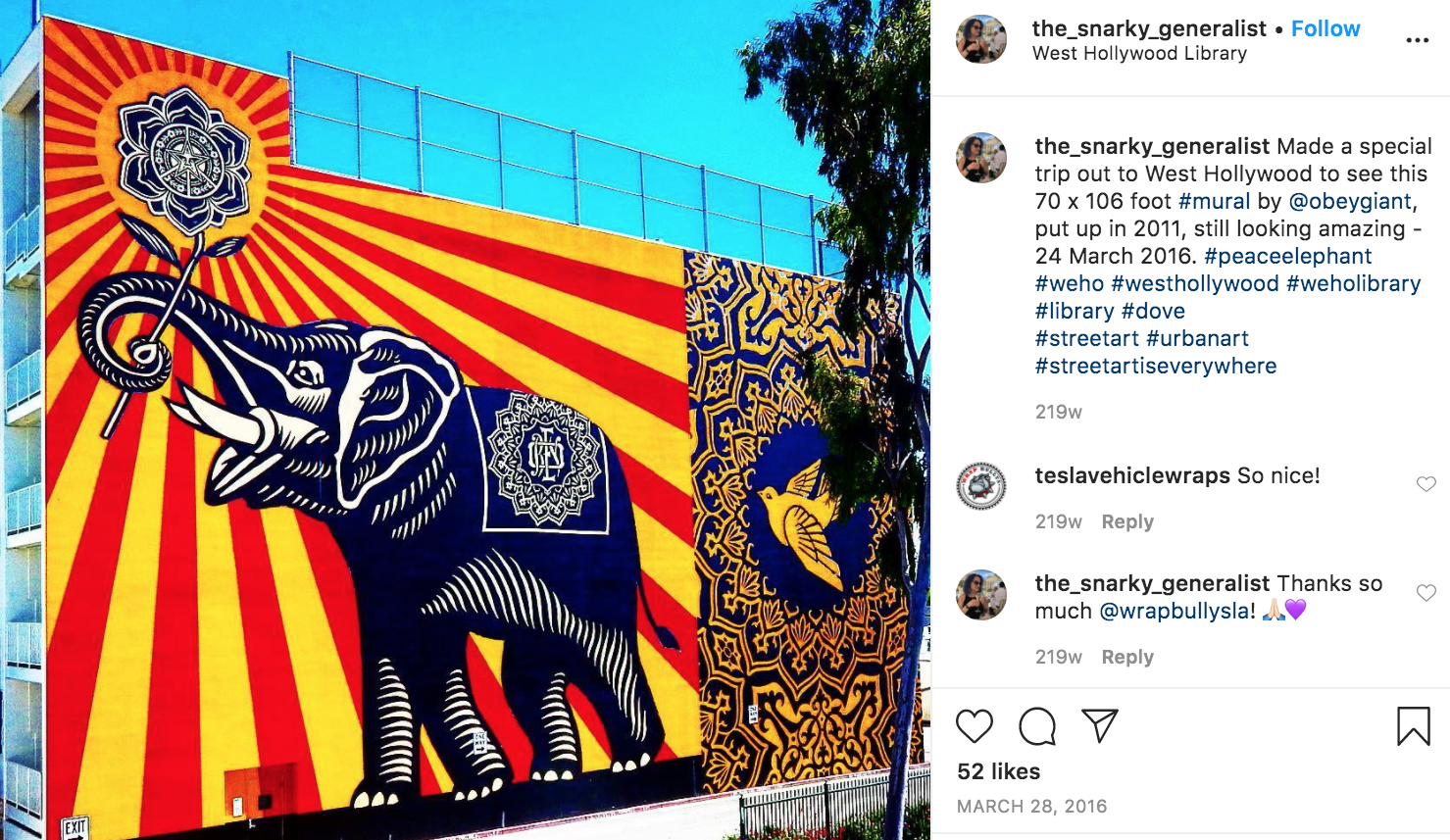Open the #peaceelephant hashtag
The height and width of the screenshot is (840, 1450).
coord(1287,256)
